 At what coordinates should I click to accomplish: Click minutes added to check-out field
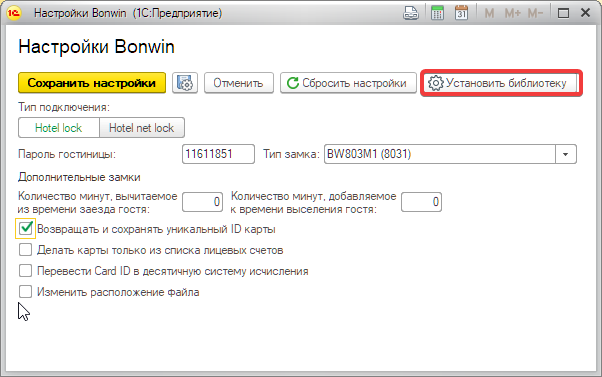tap(421, 202)
